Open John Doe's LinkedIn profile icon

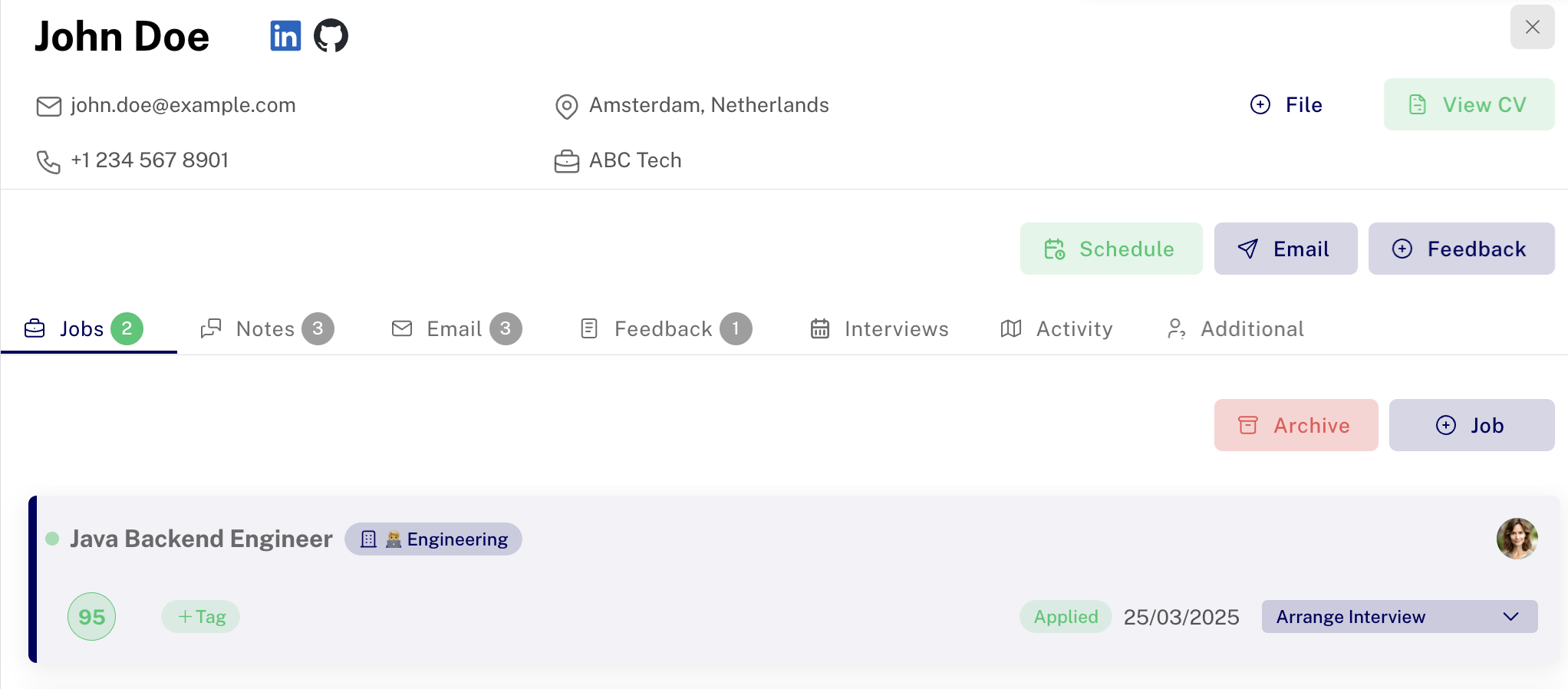pos(285,36)
